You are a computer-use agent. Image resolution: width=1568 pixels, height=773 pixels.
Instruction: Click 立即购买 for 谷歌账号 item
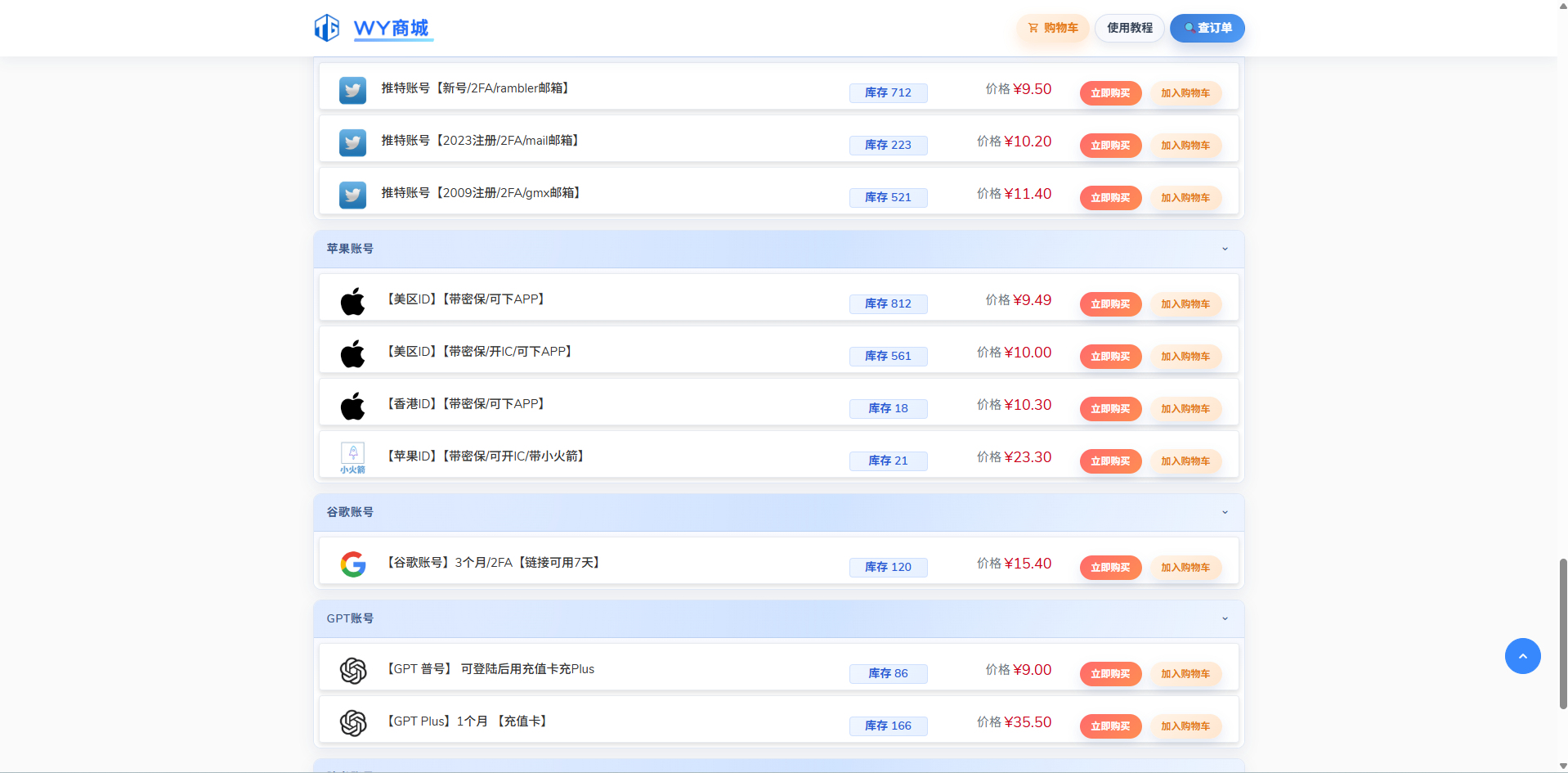click(x=1110, y=568)
